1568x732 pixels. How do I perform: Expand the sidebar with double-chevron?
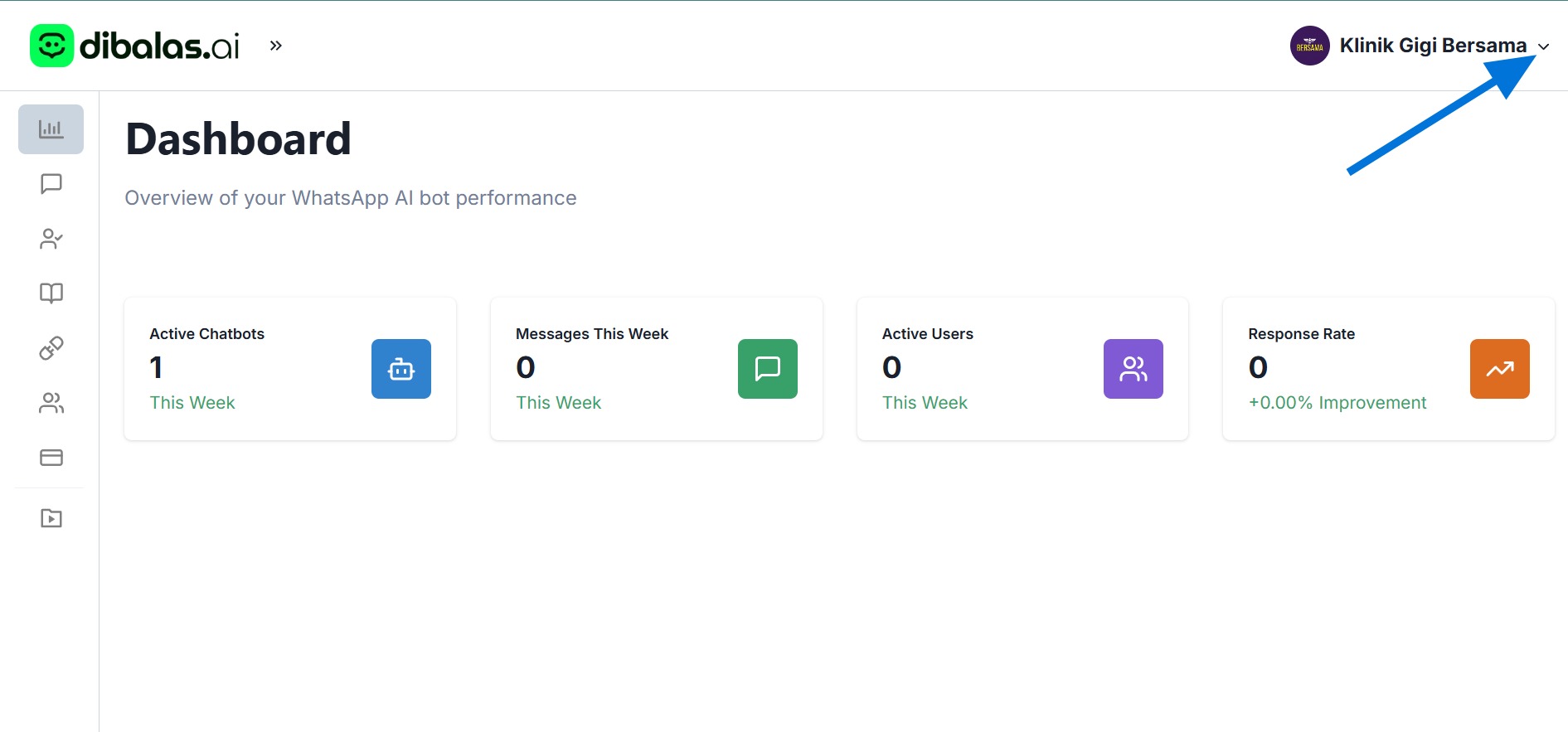coord(276,46)
